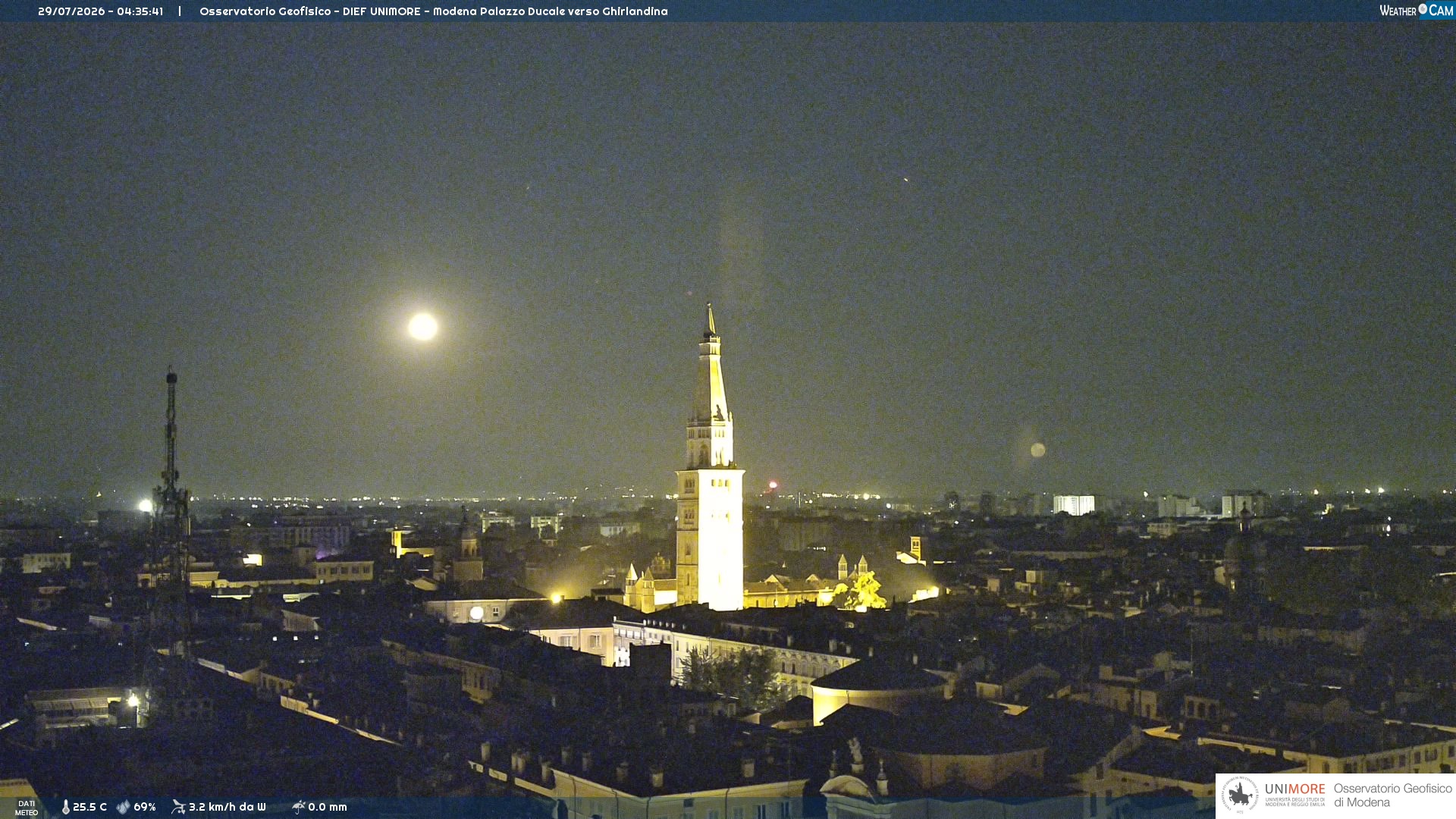Select the timestamp 29/07/2026 - 04:35:41
This screenshot has width=1456, height=819.
[101, 11]
